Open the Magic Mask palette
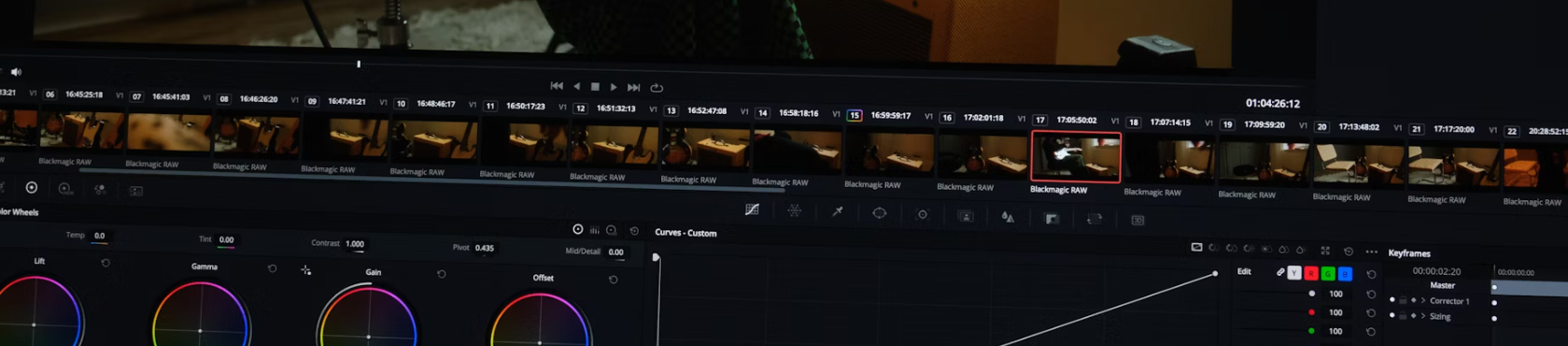Image resolution: width=1568 pixels, height=346 pixels. (966, 216)
